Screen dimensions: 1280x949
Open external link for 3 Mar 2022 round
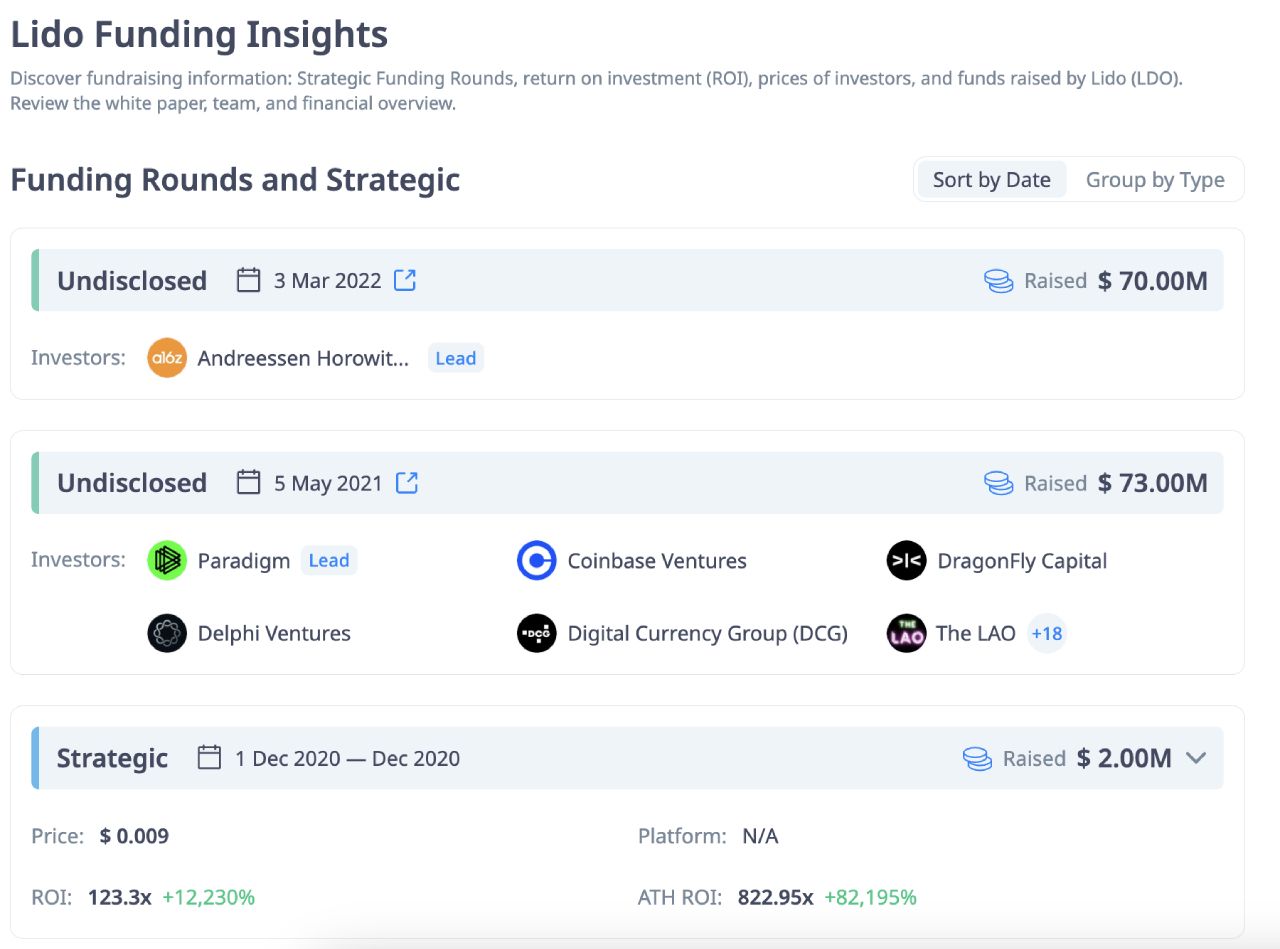[405, 280]
